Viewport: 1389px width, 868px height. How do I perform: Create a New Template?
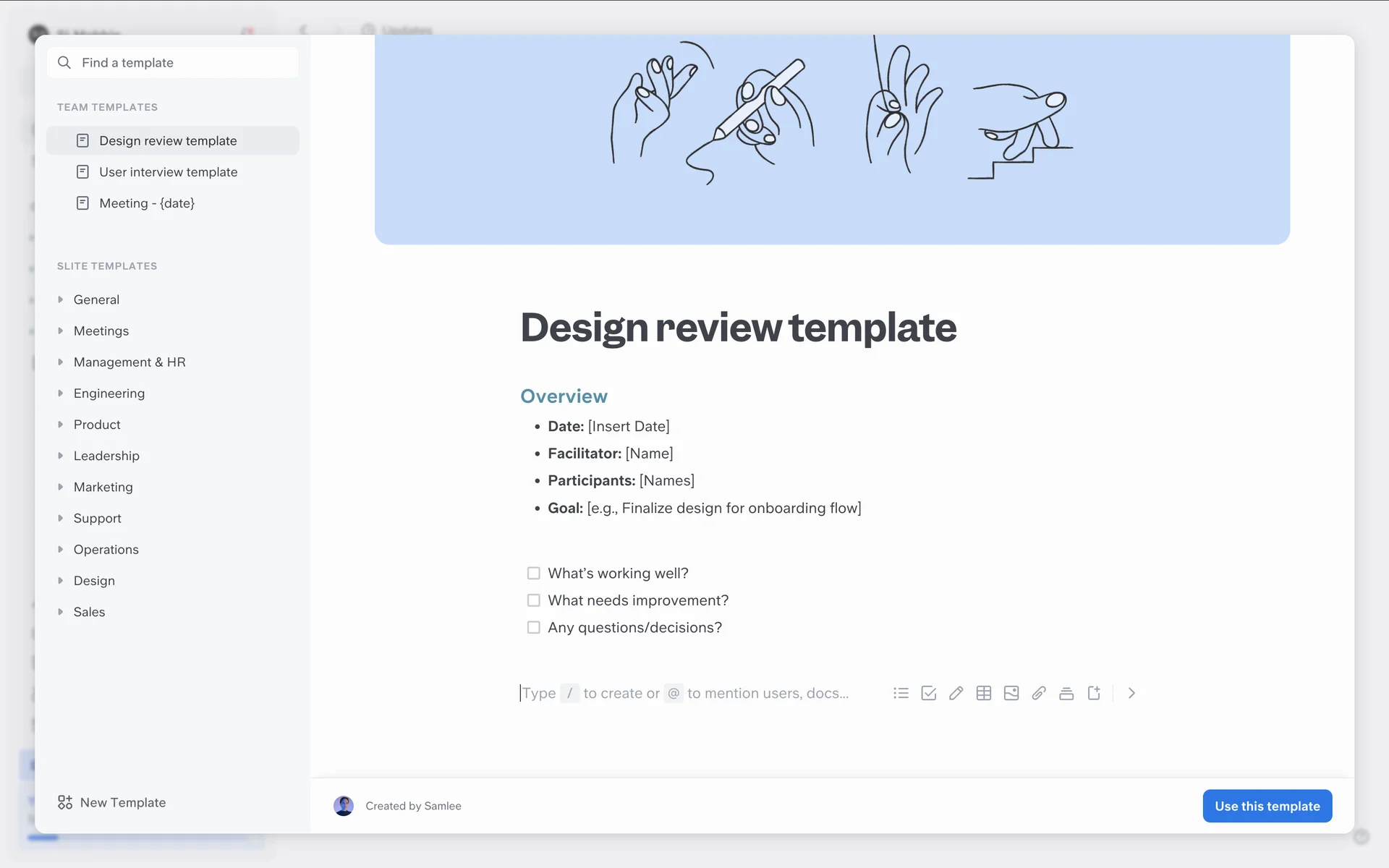(112, 802)
